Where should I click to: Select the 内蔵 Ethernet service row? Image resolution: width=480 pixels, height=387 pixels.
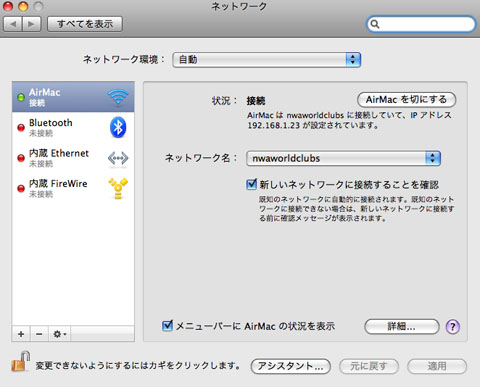point(73,158)
